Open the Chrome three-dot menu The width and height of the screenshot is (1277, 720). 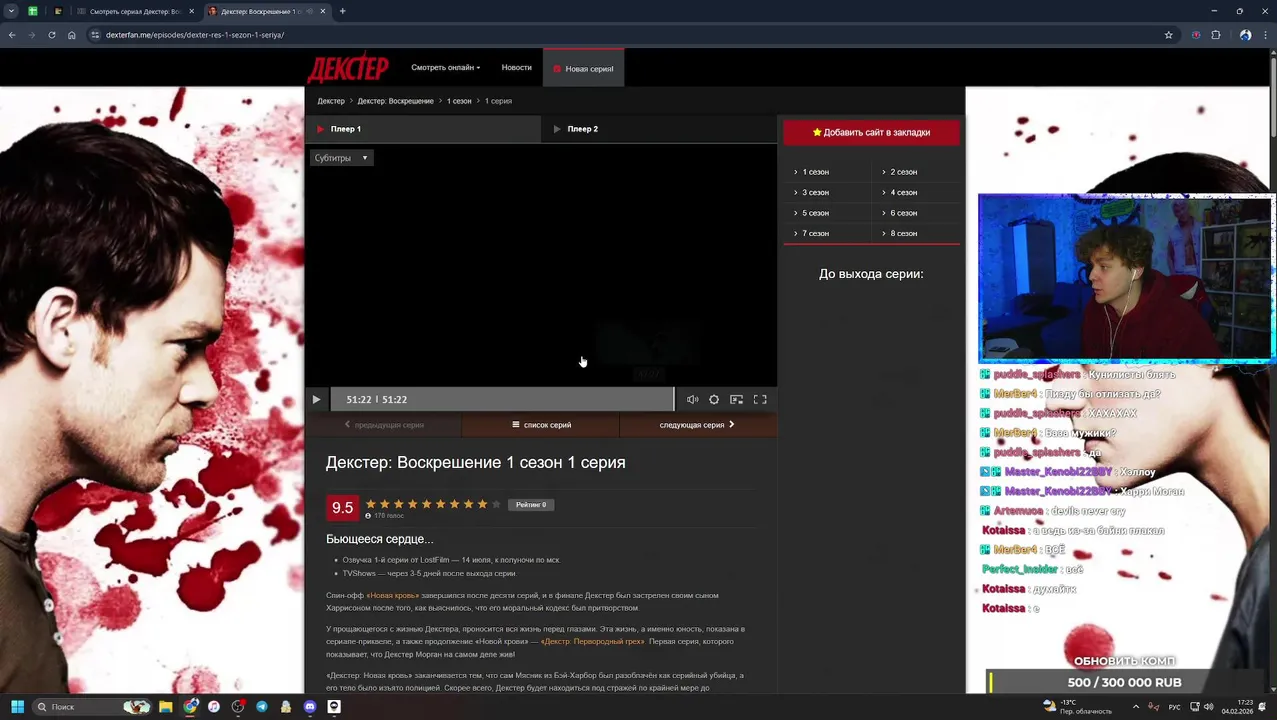[x=1265, y=35]
